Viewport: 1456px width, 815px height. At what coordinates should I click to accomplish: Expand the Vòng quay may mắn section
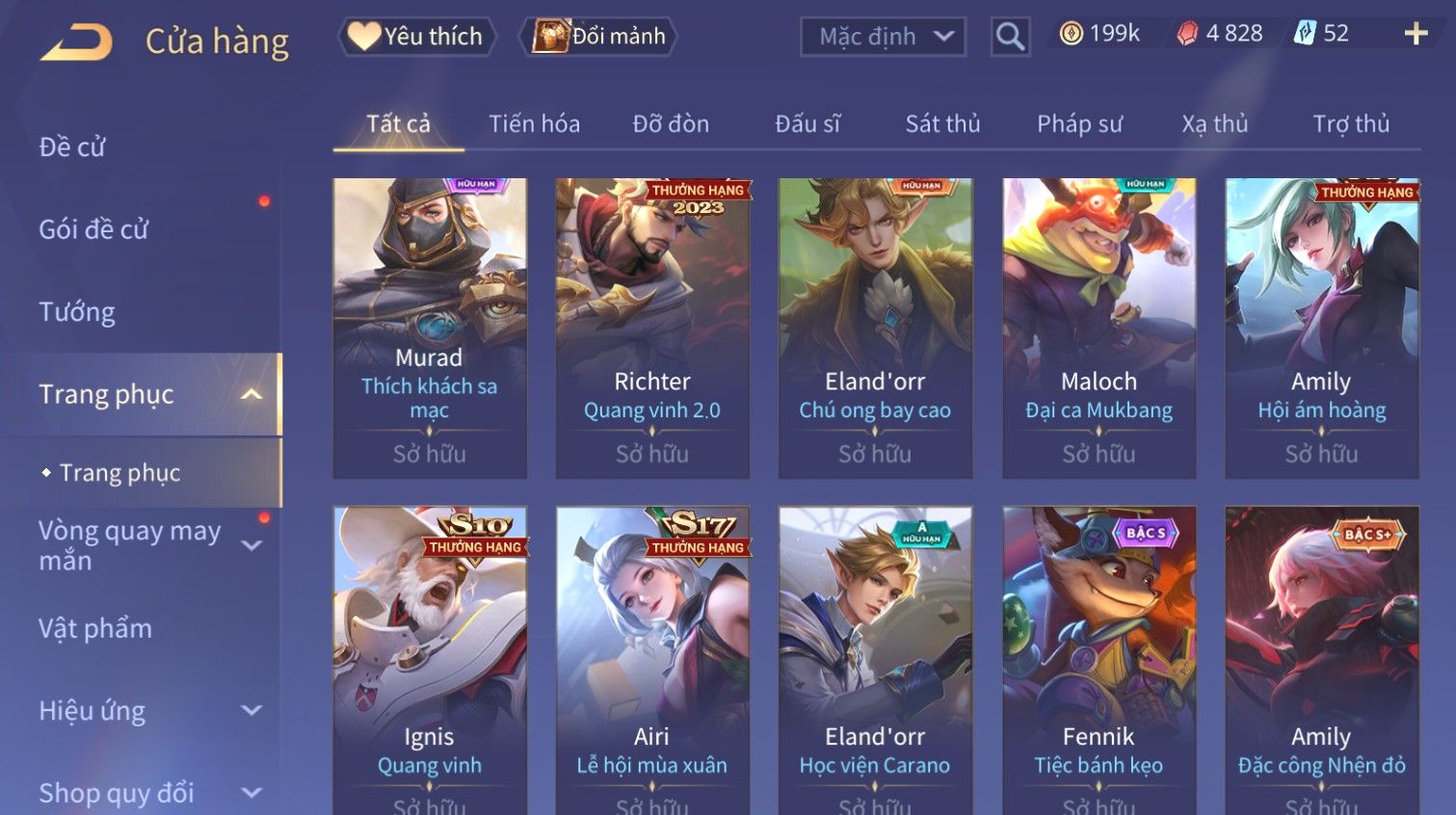tap(251, 545)
